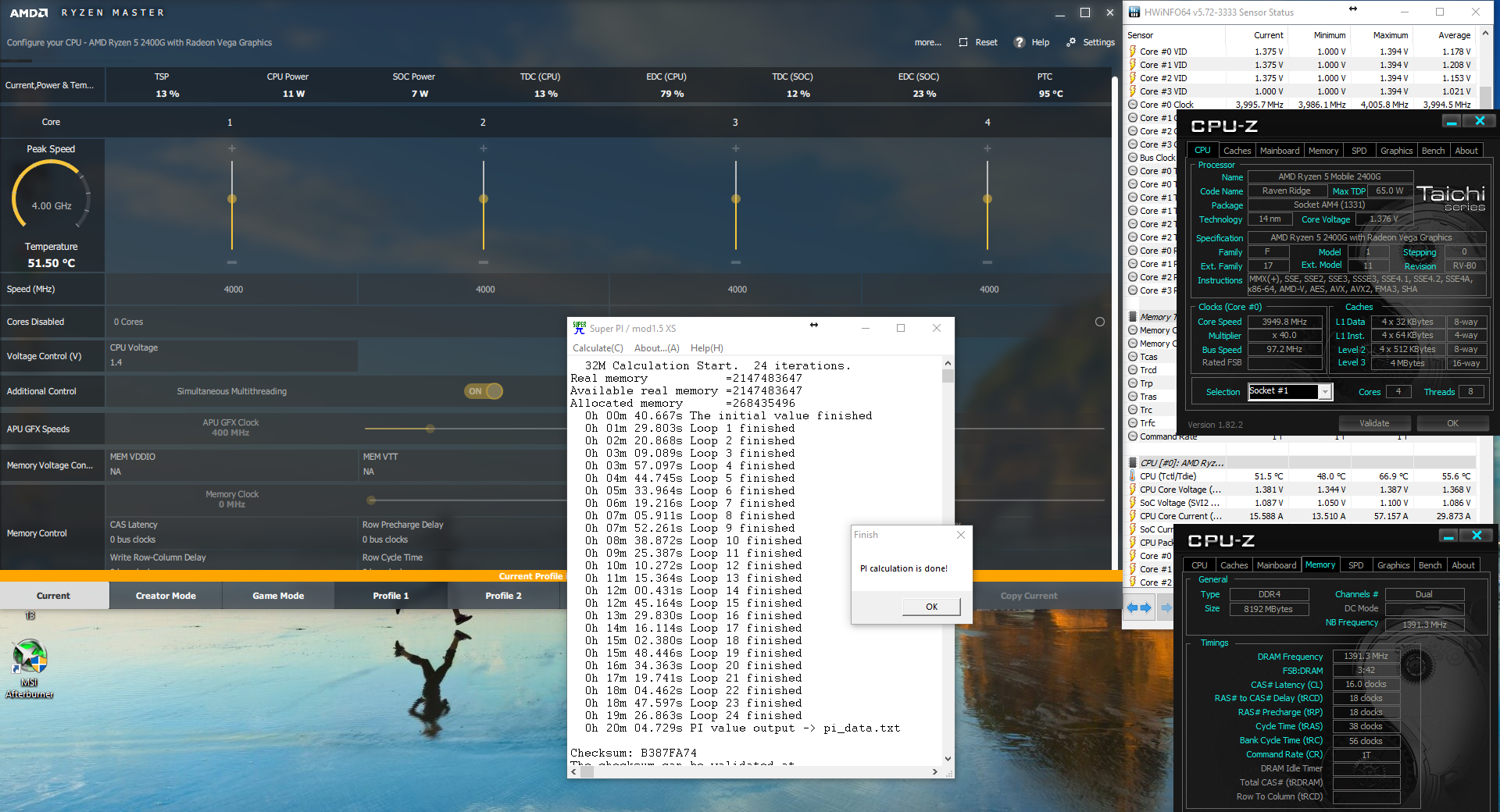Click Core 1 peak speed slider handle

(x=232, y=199)
